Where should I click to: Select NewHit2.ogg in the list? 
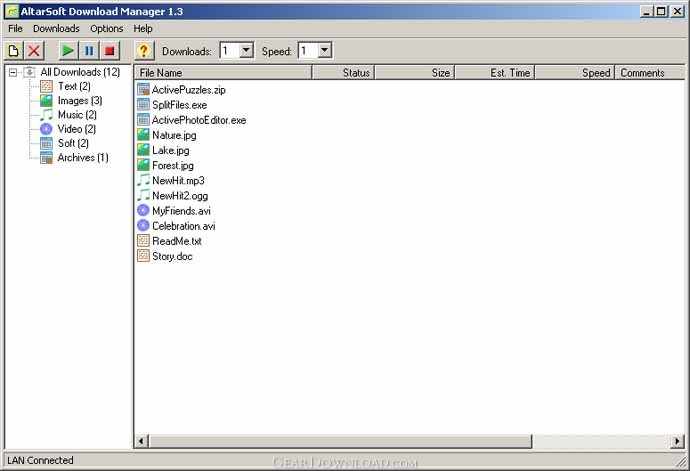pyautogui.click(x=180, y=196)
